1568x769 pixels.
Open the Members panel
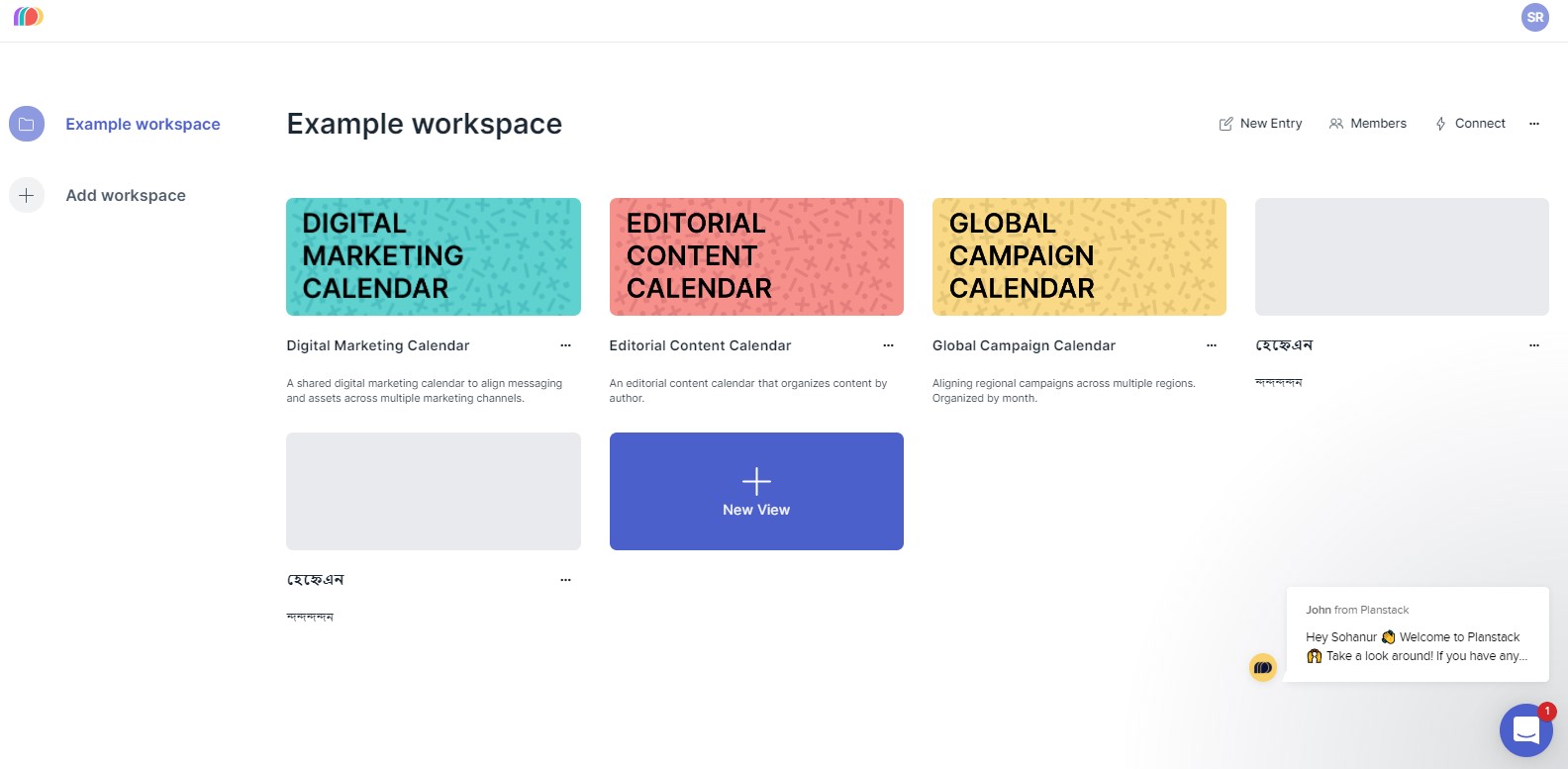click(x=1367, y=124)
